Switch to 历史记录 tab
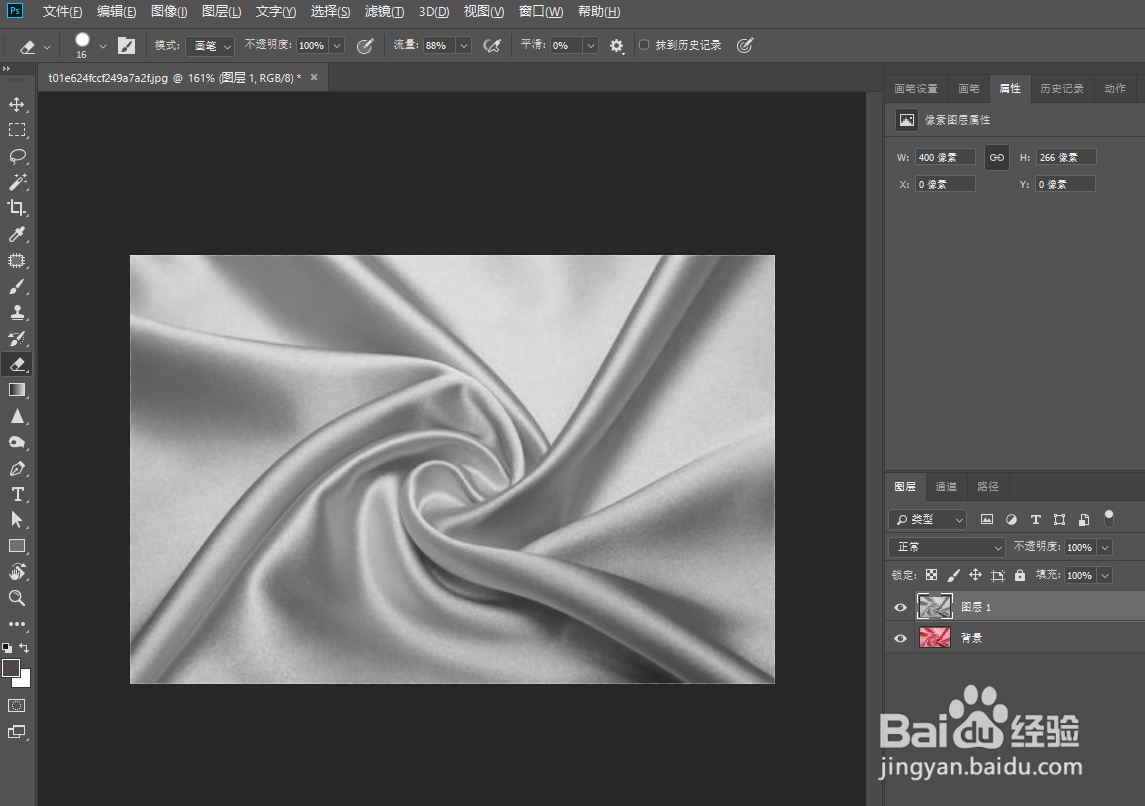Screen dimensions: 1145x806 1062,88
